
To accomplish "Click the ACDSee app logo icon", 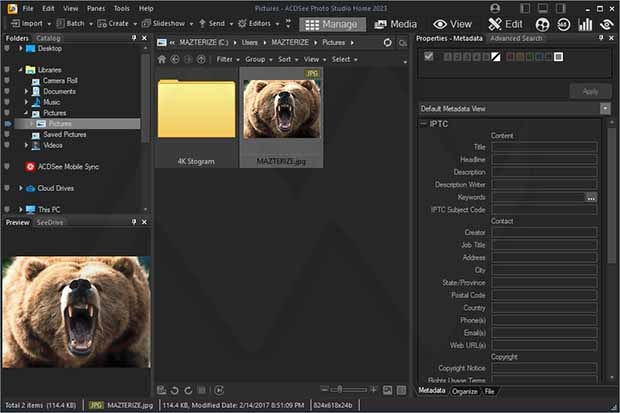I will 12,8.
